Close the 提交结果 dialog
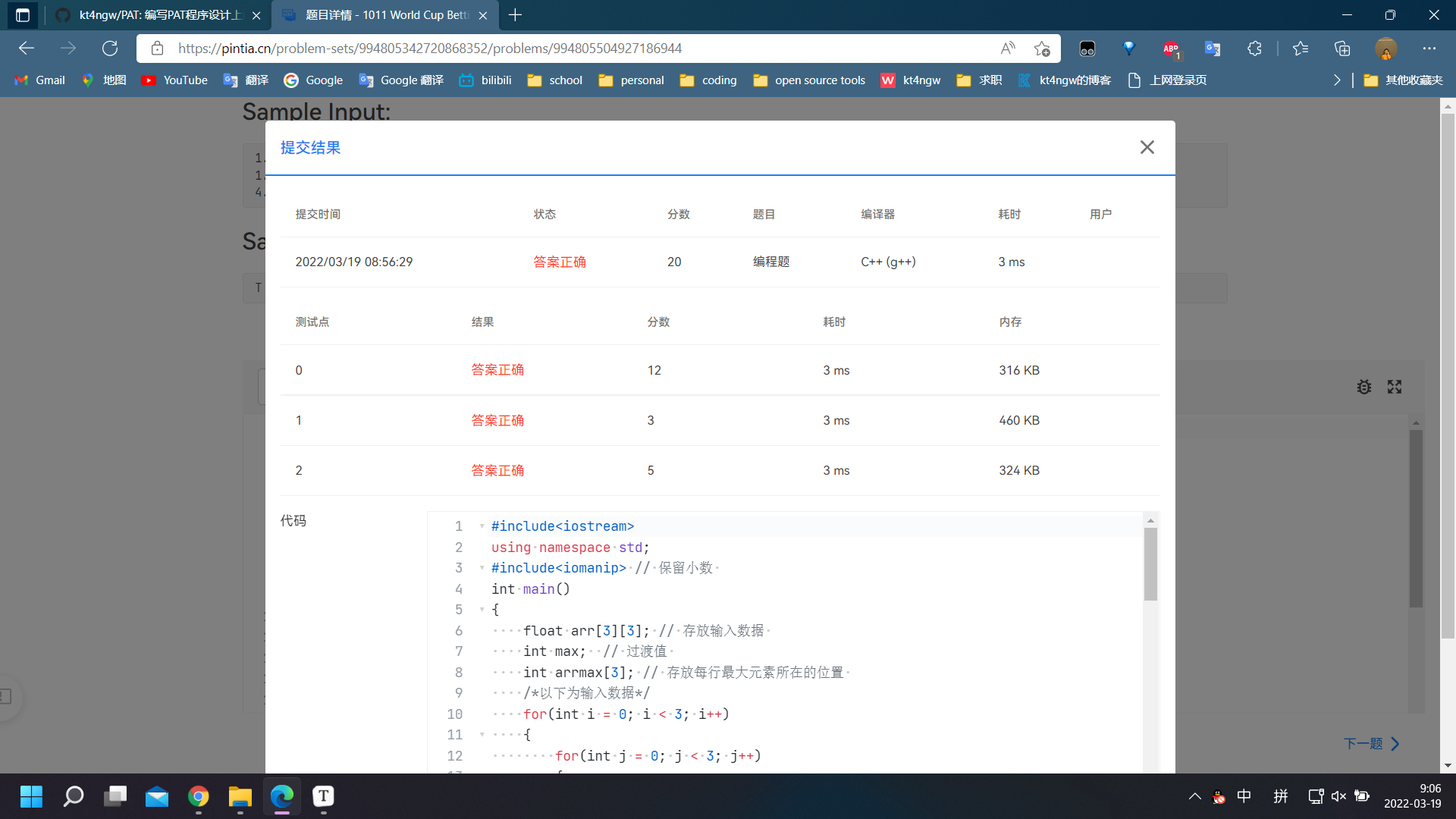This screenshot has width=1456, height=819. click(1147, 147)
